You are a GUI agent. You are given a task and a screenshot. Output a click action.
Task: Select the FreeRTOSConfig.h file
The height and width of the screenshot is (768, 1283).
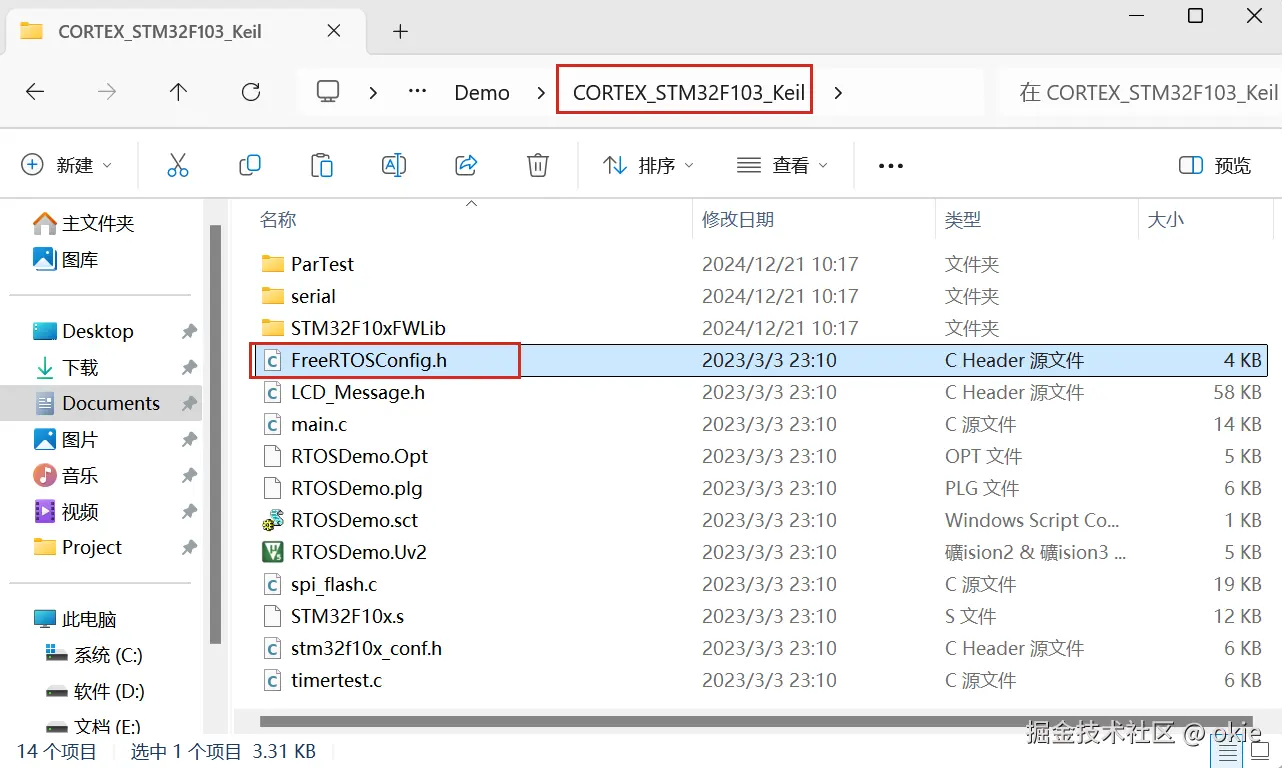(x=760, y=360)
